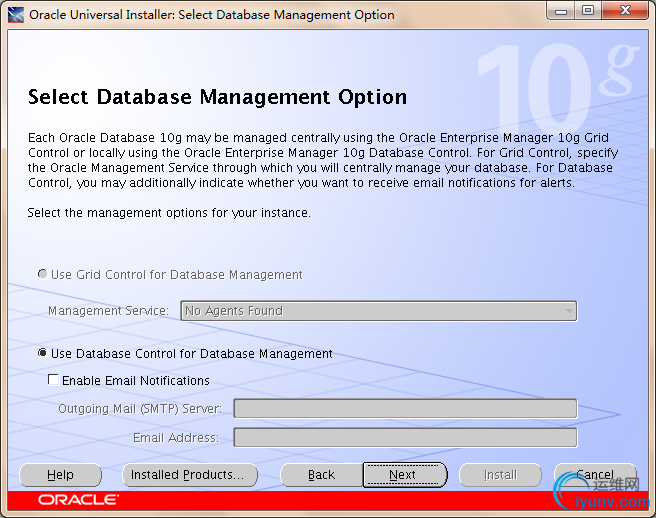Open the Management Service dropdown
The height and width of the screenshot is (518, 656).
point(379,311)
